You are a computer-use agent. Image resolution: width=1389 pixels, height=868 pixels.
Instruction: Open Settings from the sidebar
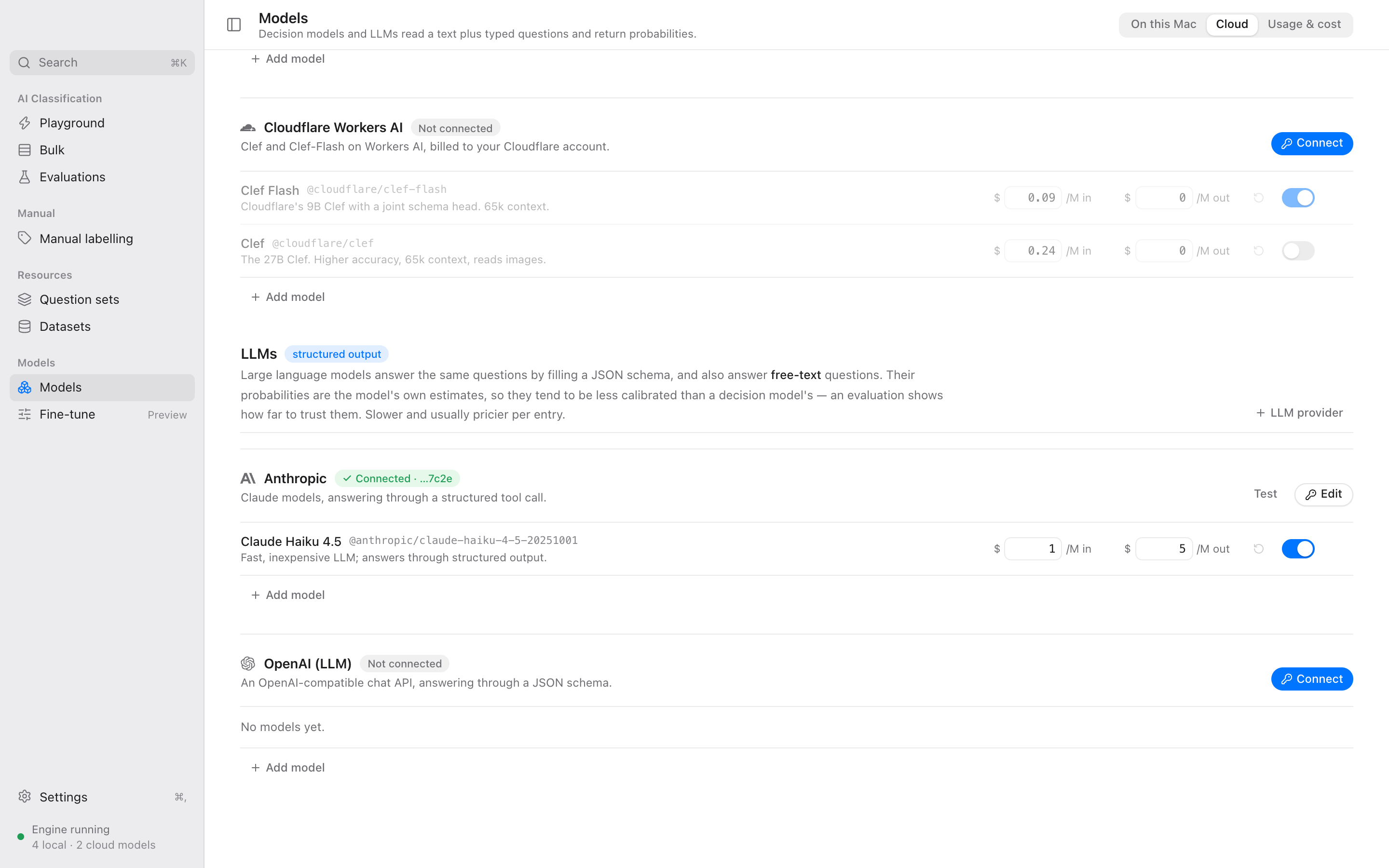tap(102, 797)
